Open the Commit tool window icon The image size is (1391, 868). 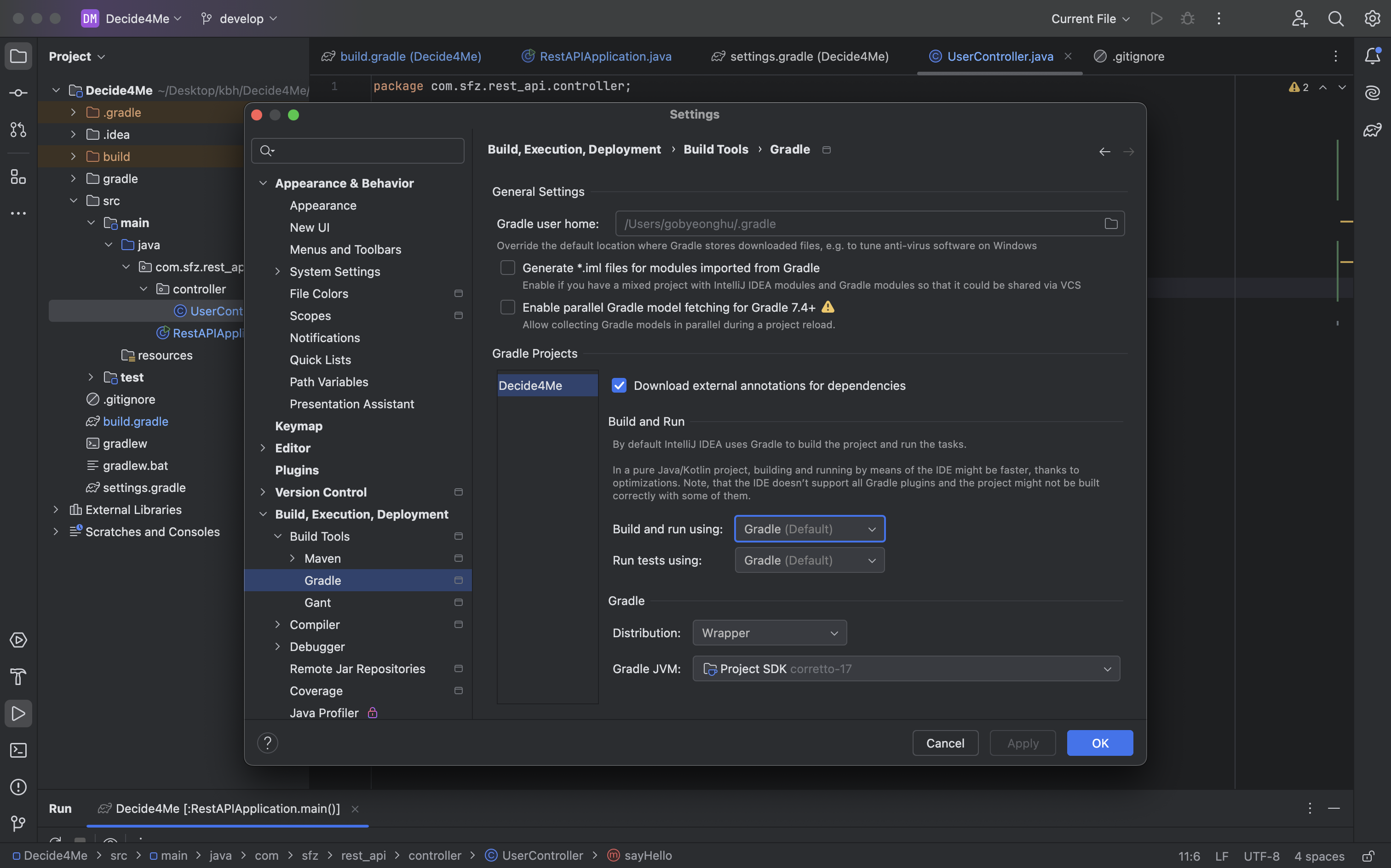coord(18,93)
